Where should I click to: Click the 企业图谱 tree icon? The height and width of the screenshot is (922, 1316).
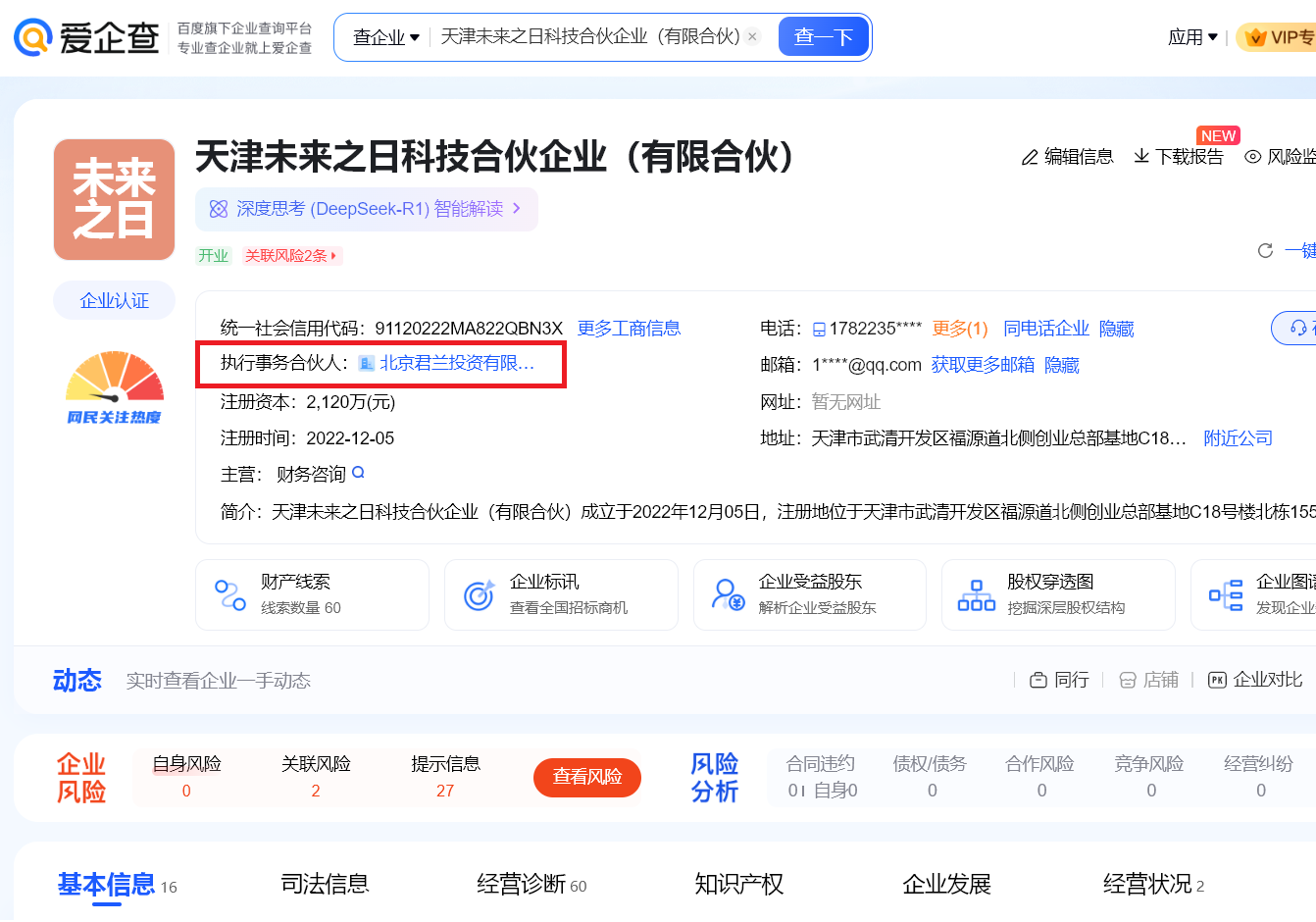1226,594
